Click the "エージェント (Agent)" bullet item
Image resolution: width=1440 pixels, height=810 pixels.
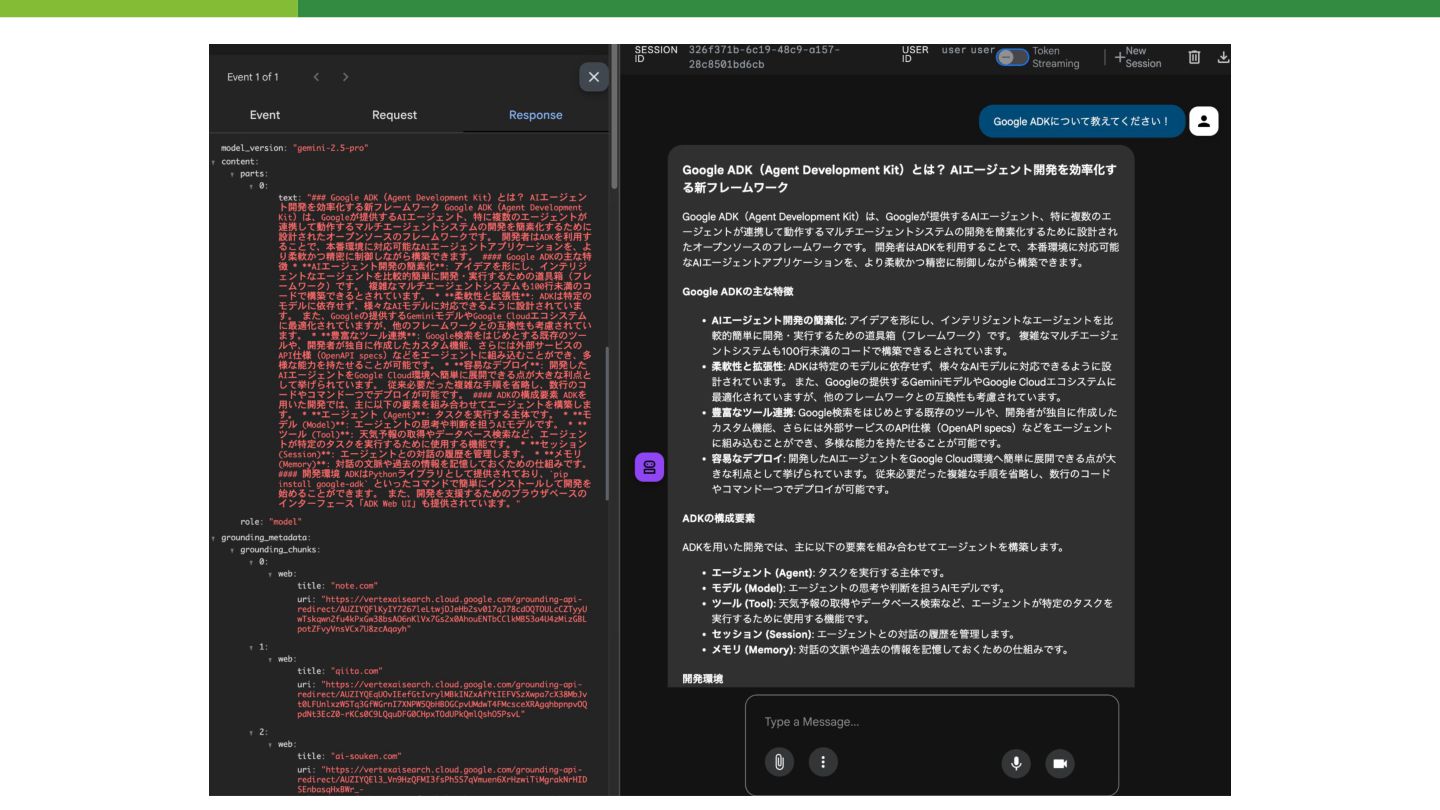coord(829,572)
